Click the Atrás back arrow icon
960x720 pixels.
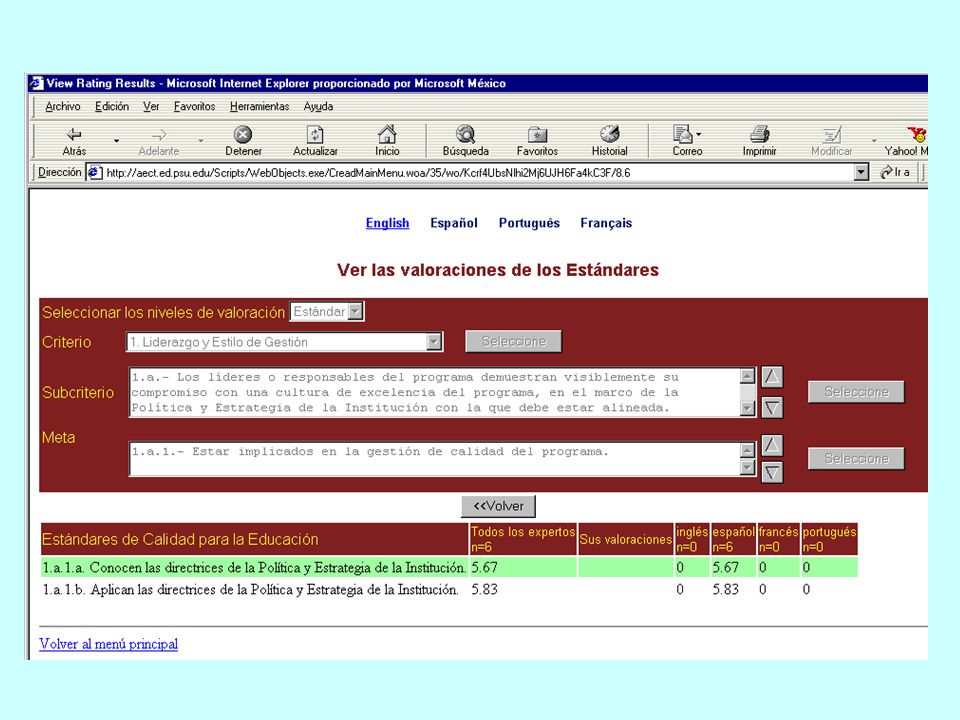coord(74,134)
